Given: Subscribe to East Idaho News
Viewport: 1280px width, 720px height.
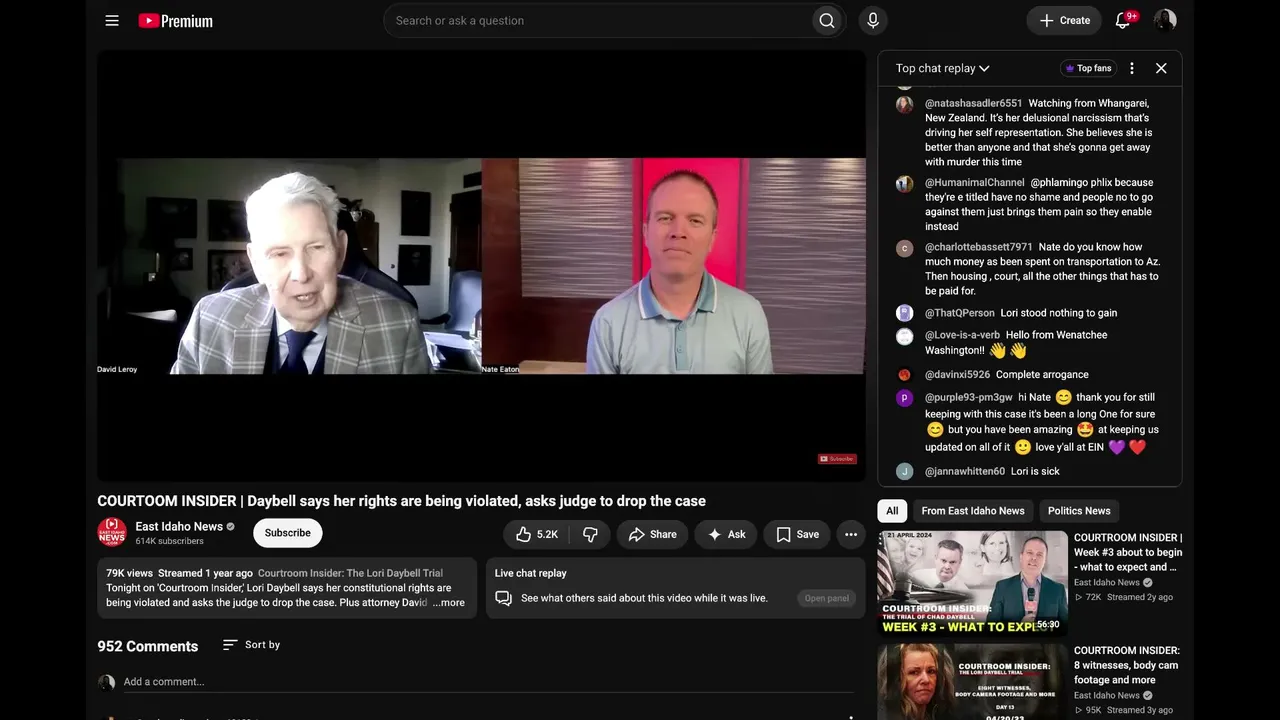Looking at the screenshot, I should (287, 533).
